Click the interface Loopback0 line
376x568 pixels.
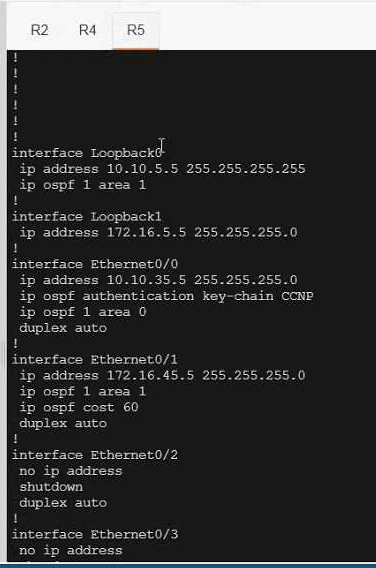click(x=87, y=153)
